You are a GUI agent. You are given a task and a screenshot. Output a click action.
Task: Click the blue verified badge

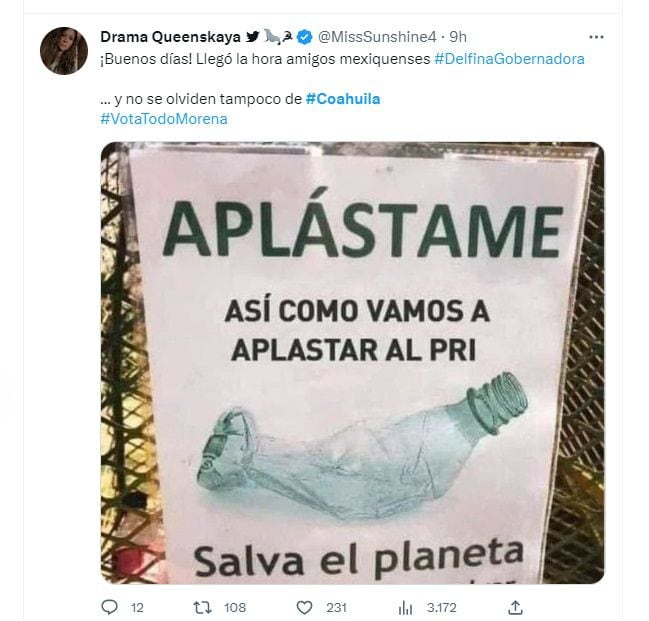305,37
